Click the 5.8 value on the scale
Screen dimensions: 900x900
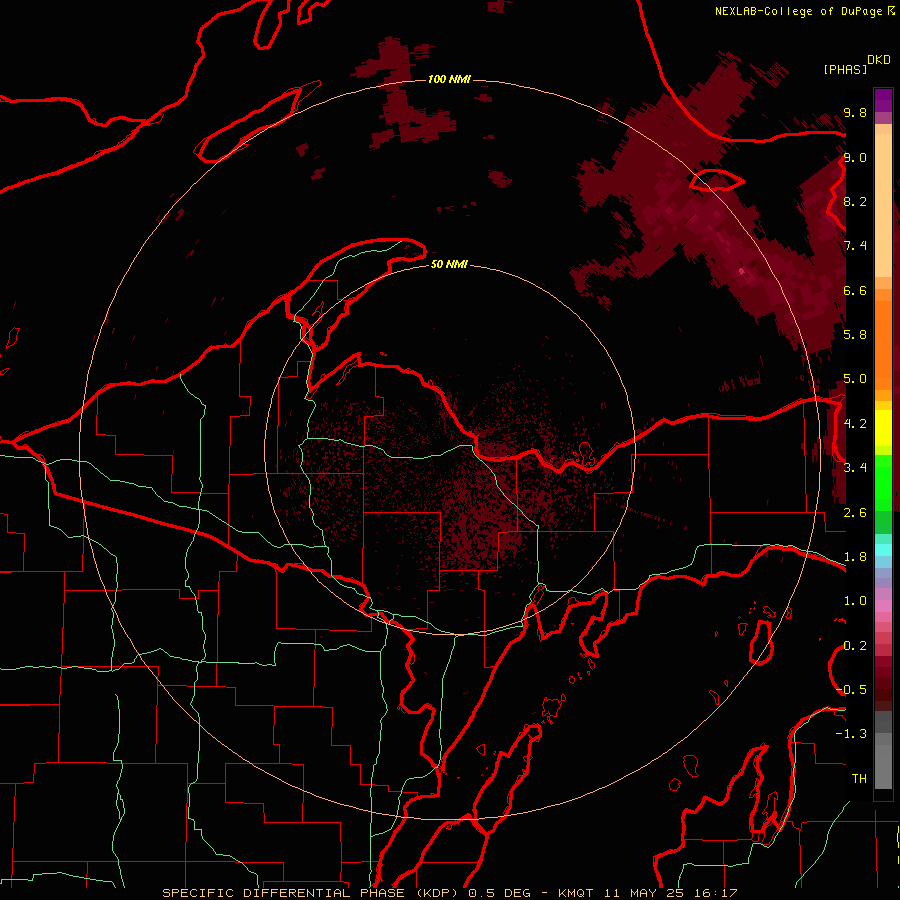(855, 334)
